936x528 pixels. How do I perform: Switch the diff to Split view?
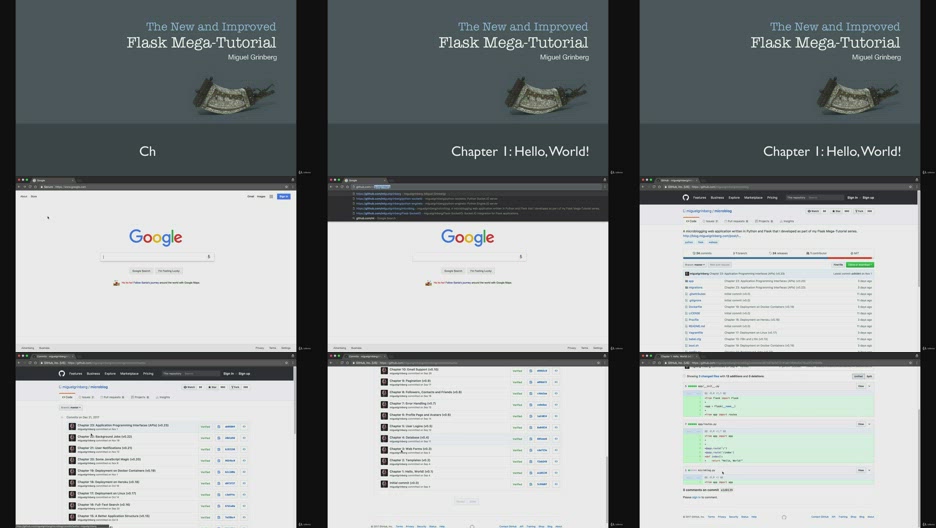pos(869,376)
